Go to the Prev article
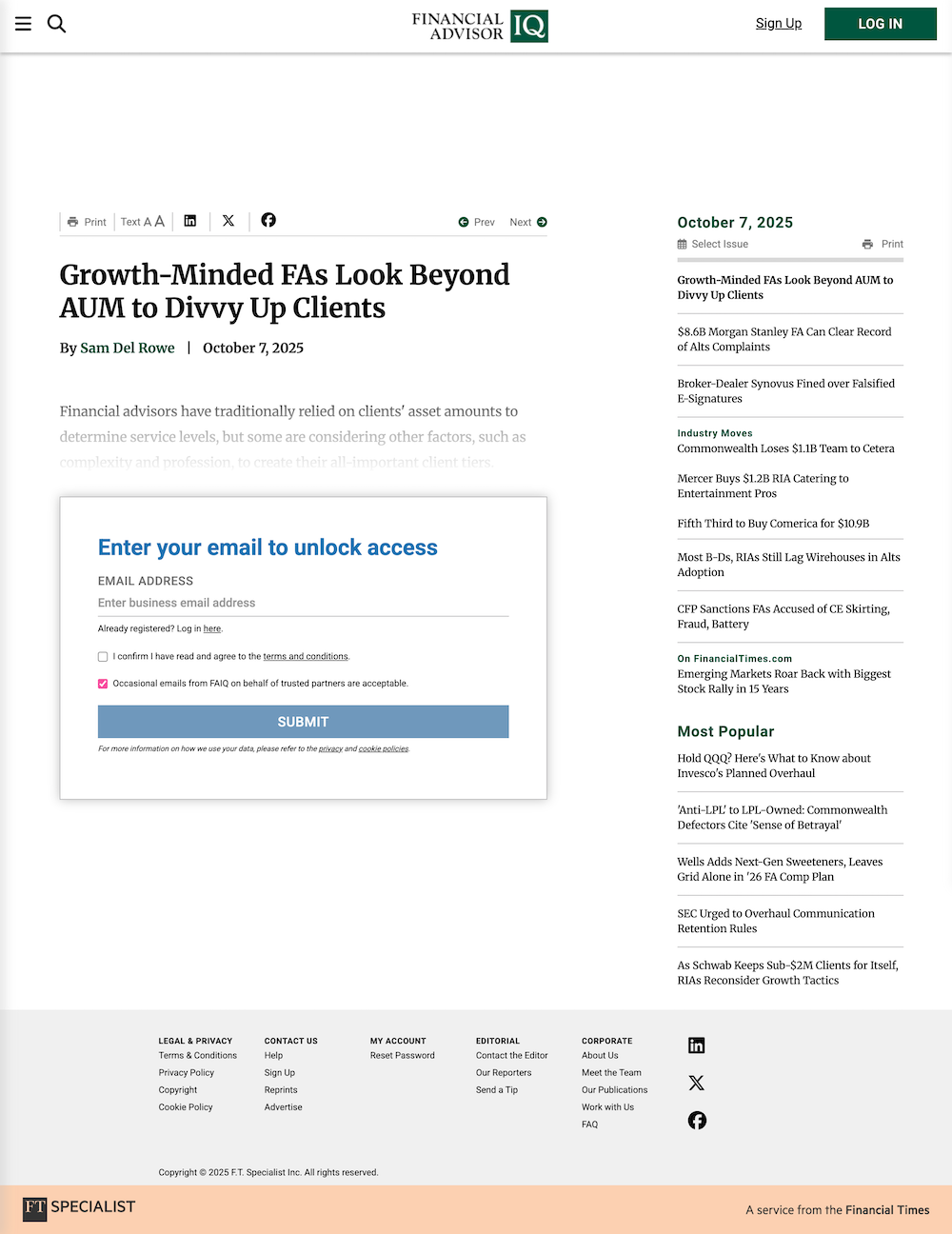 click(477, 222)
